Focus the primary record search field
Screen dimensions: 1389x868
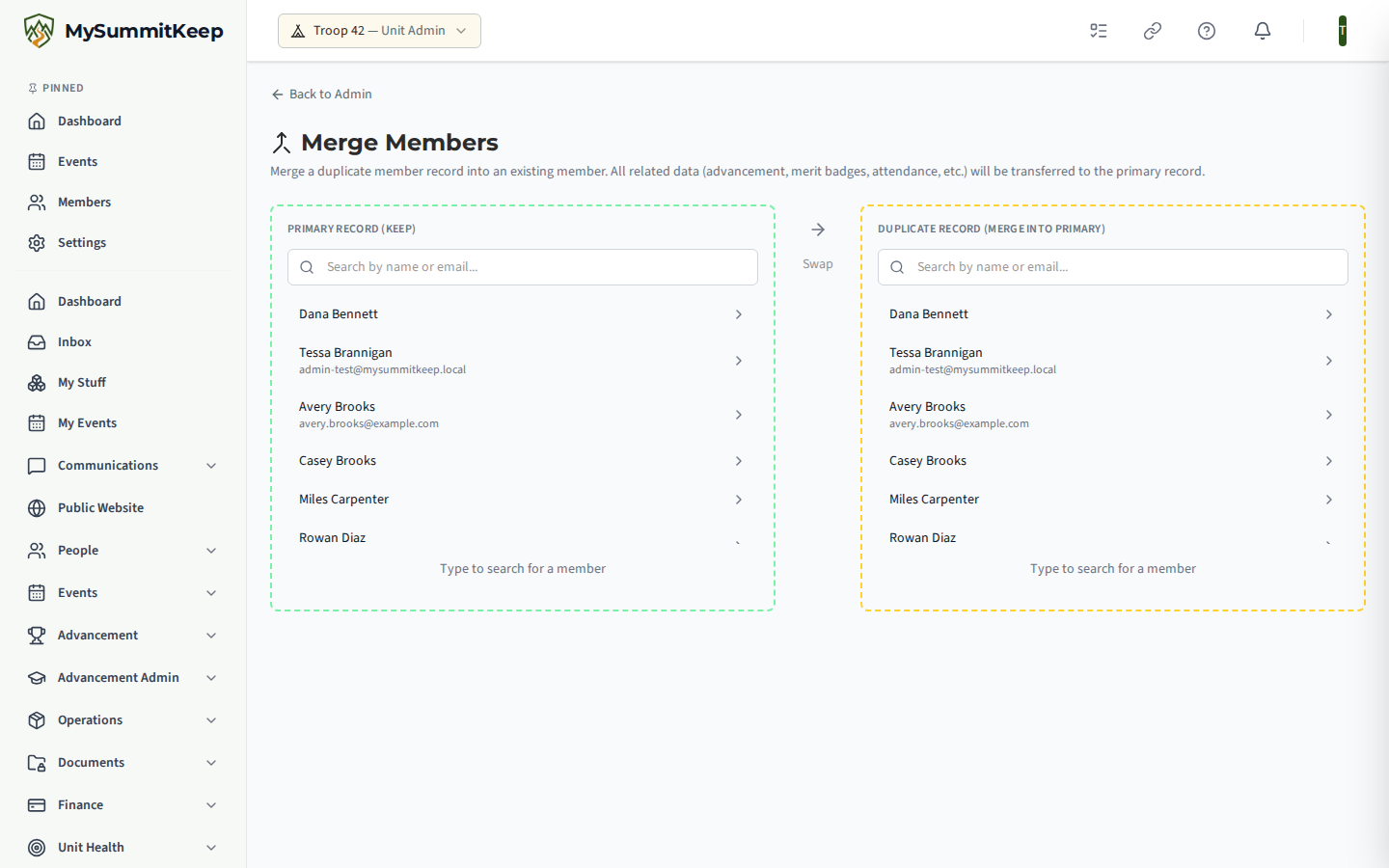pos(523,267)
